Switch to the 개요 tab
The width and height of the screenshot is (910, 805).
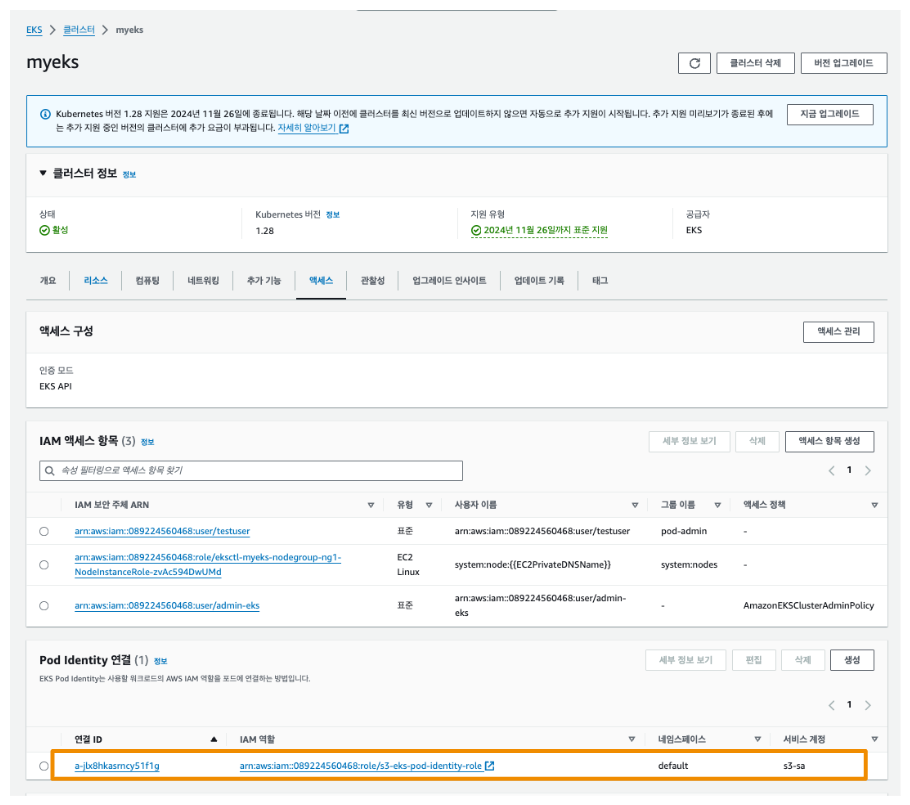click(48, 280)
